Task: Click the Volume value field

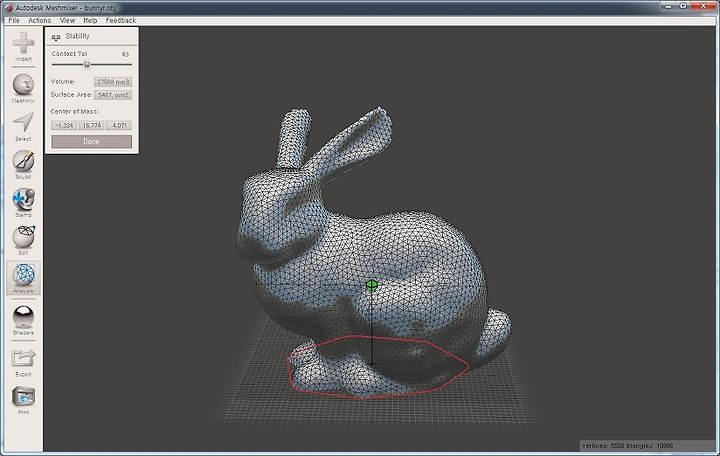Action: pyautogui.click(x=113, y=82)
